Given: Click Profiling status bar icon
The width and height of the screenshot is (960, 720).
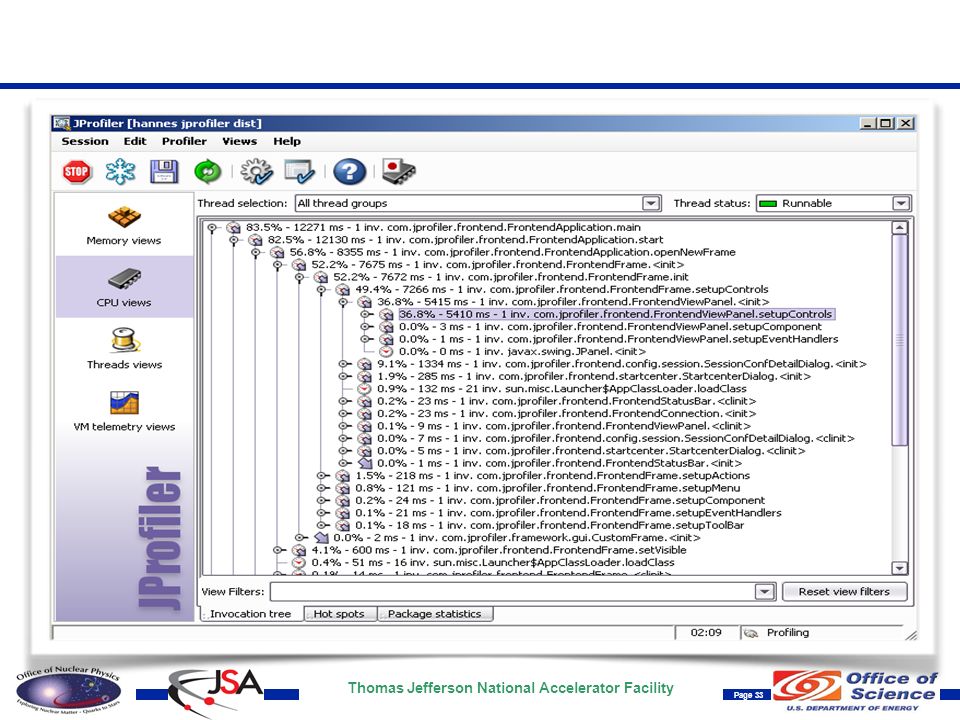Looking at the screenshot, I should (751, 633).
